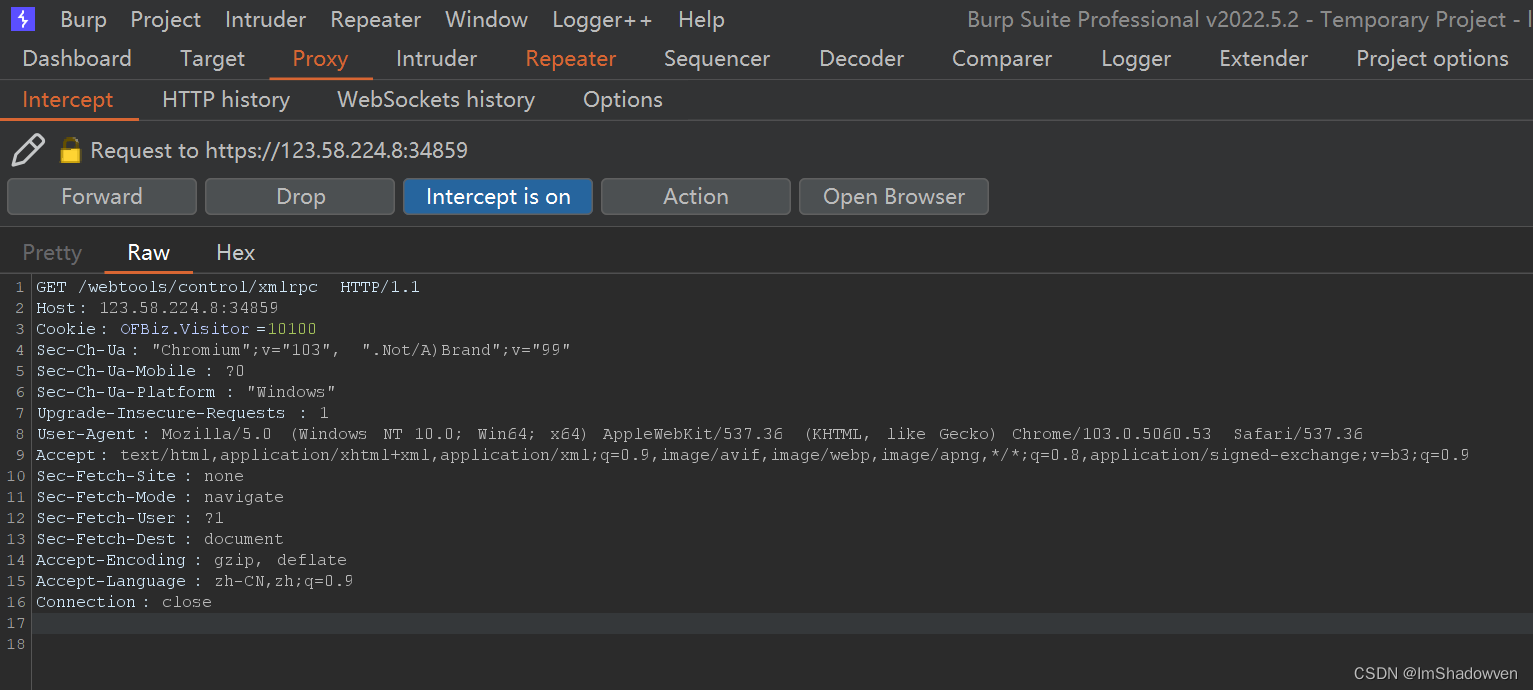Open the Comparer tab
The height and width of the screenshot is (690, 1533).
click(x=1002, y=59)
